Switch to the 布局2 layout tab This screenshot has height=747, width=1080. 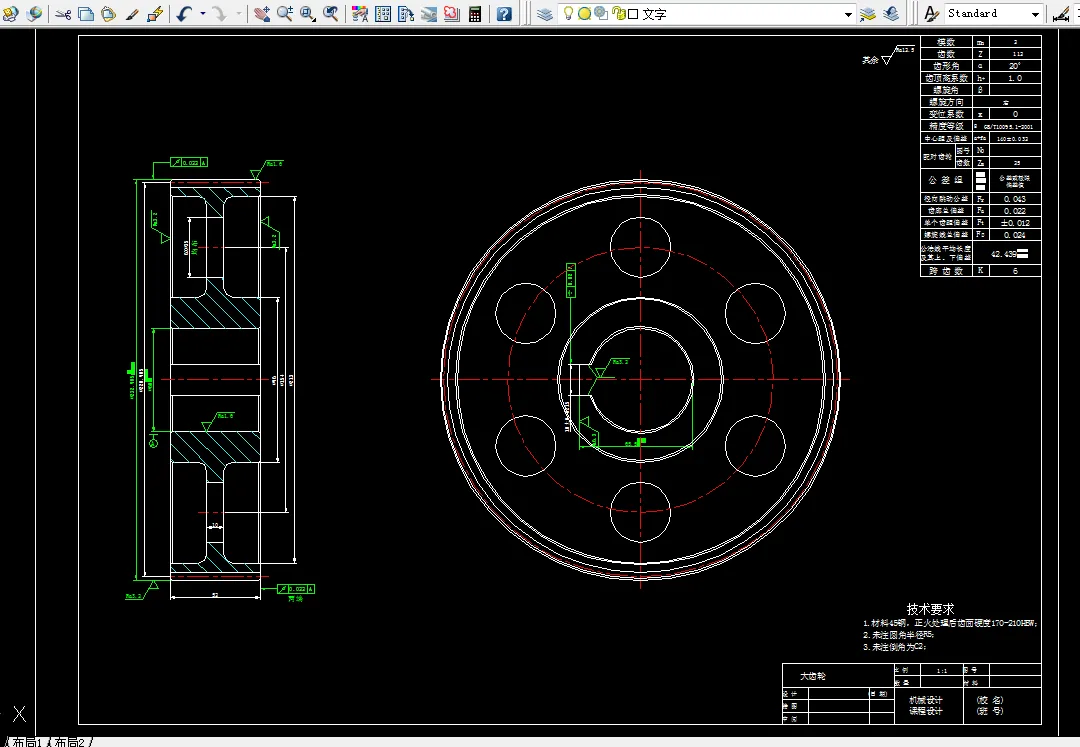(x=69, y=741)
